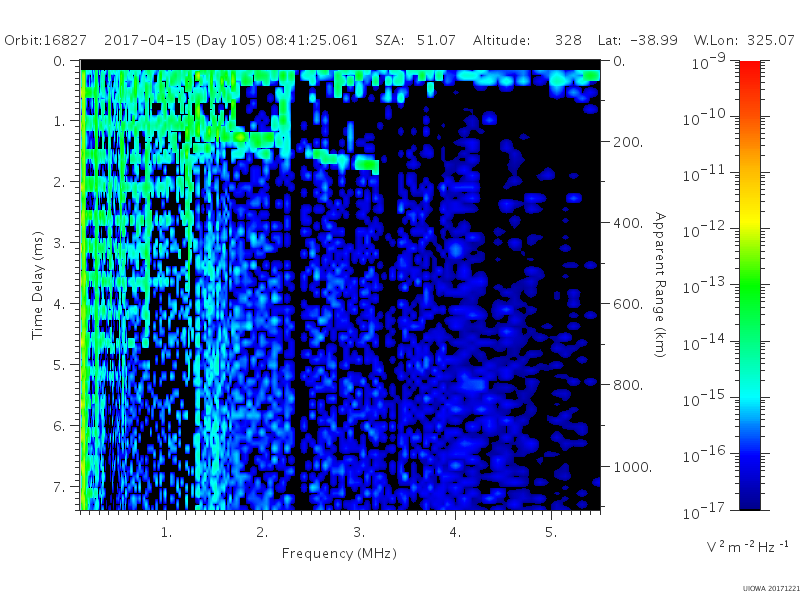Click the time delay tick label 3.
Viewport: 800px width, 600px height.
click(x=60, y=243)
